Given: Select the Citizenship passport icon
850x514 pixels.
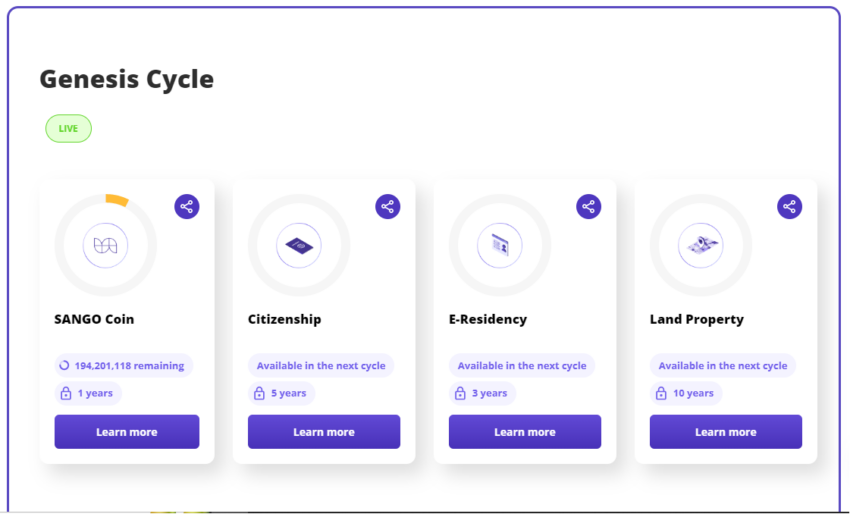Looking at the screenshot, I should pyautogui.click(x=299, y=246).
